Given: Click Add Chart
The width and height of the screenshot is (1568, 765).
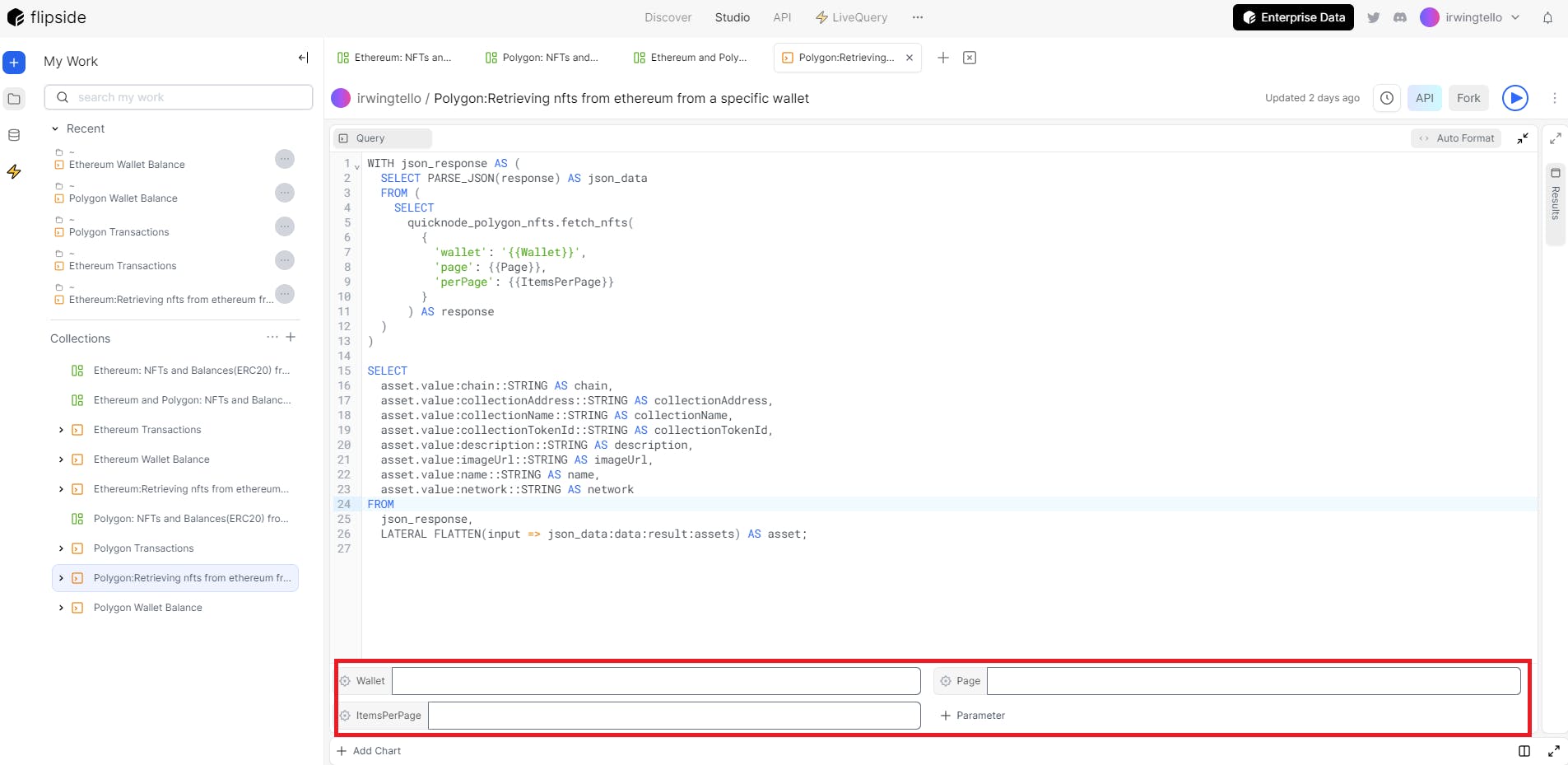Looking at the screenshot, I should click(369, 751).
